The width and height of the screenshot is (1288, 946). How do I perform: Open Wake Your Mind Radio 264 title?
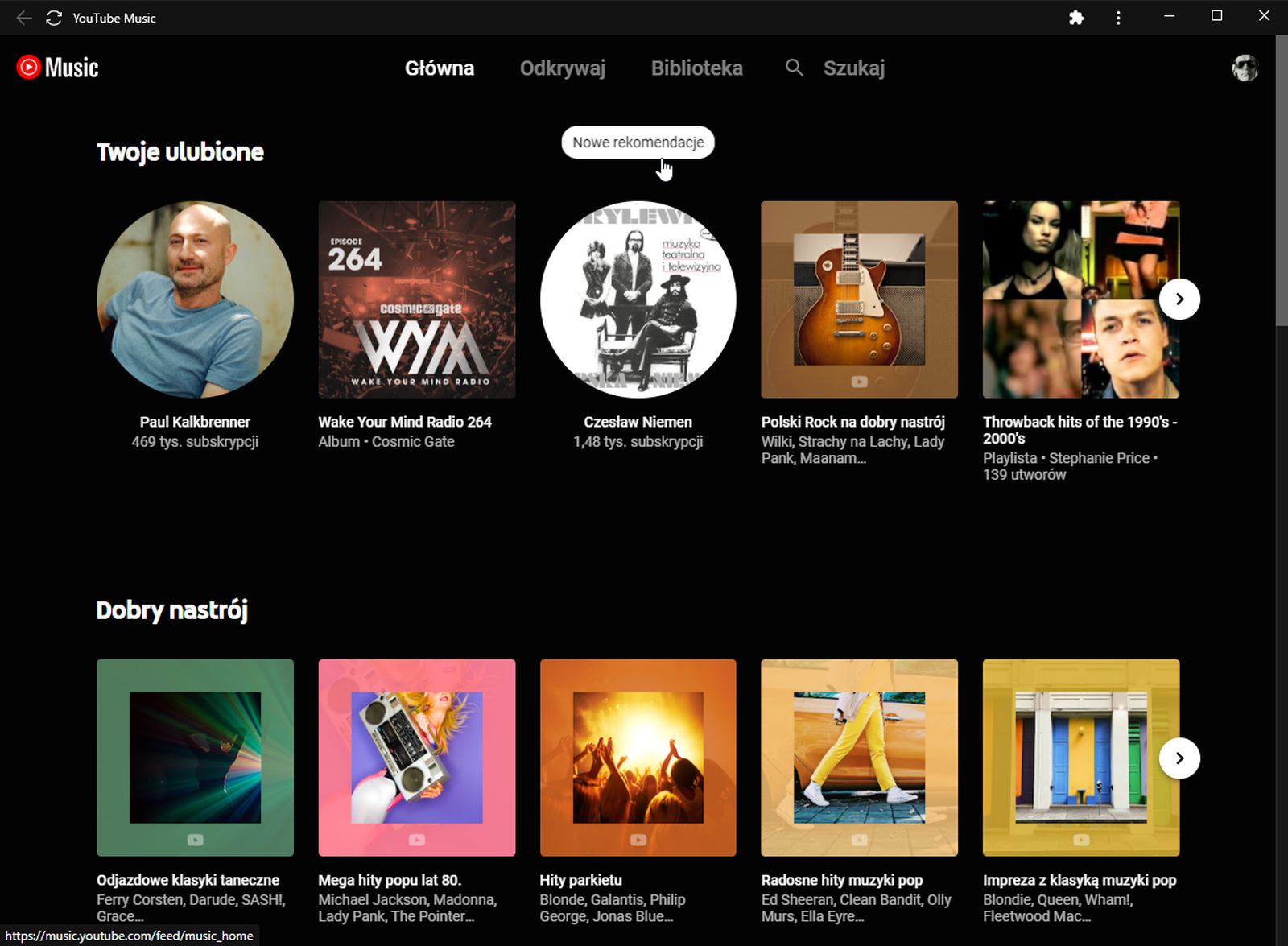[405, 422]
